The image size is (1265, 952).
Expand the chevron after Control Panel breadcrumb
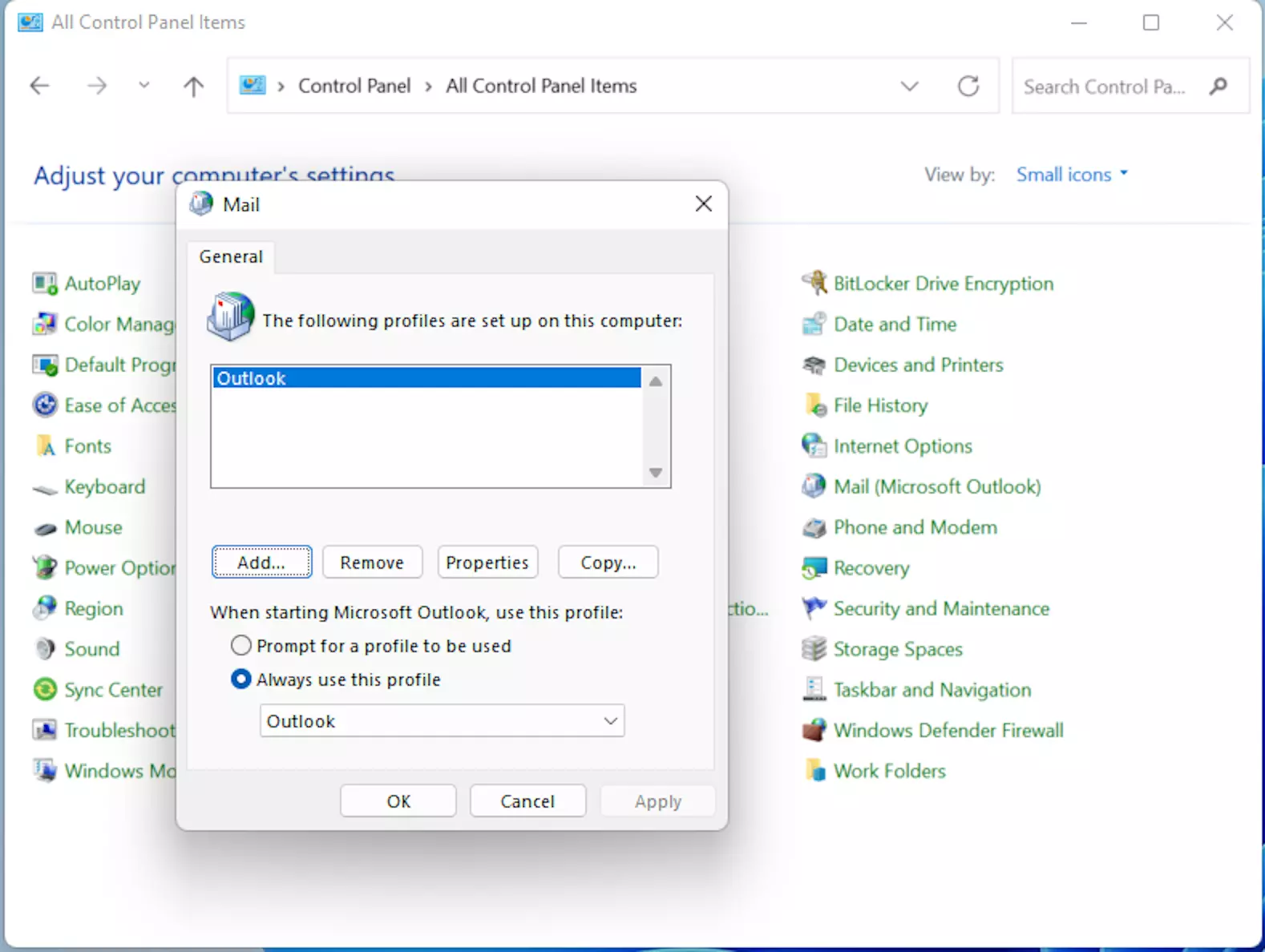coord(428,87)
